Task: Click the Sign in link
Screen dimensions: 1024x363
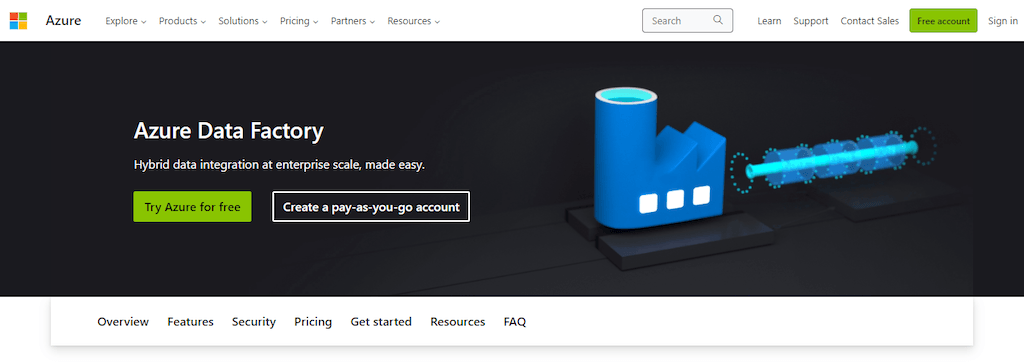Action: (1002, 21)
